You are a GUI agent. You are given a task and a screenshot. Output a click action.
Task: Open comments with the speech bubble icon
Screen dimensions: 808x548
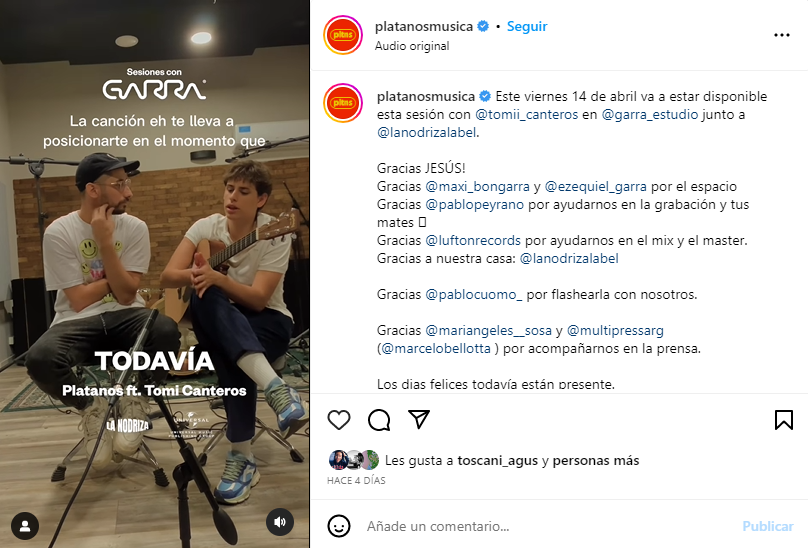click(379, 420)
